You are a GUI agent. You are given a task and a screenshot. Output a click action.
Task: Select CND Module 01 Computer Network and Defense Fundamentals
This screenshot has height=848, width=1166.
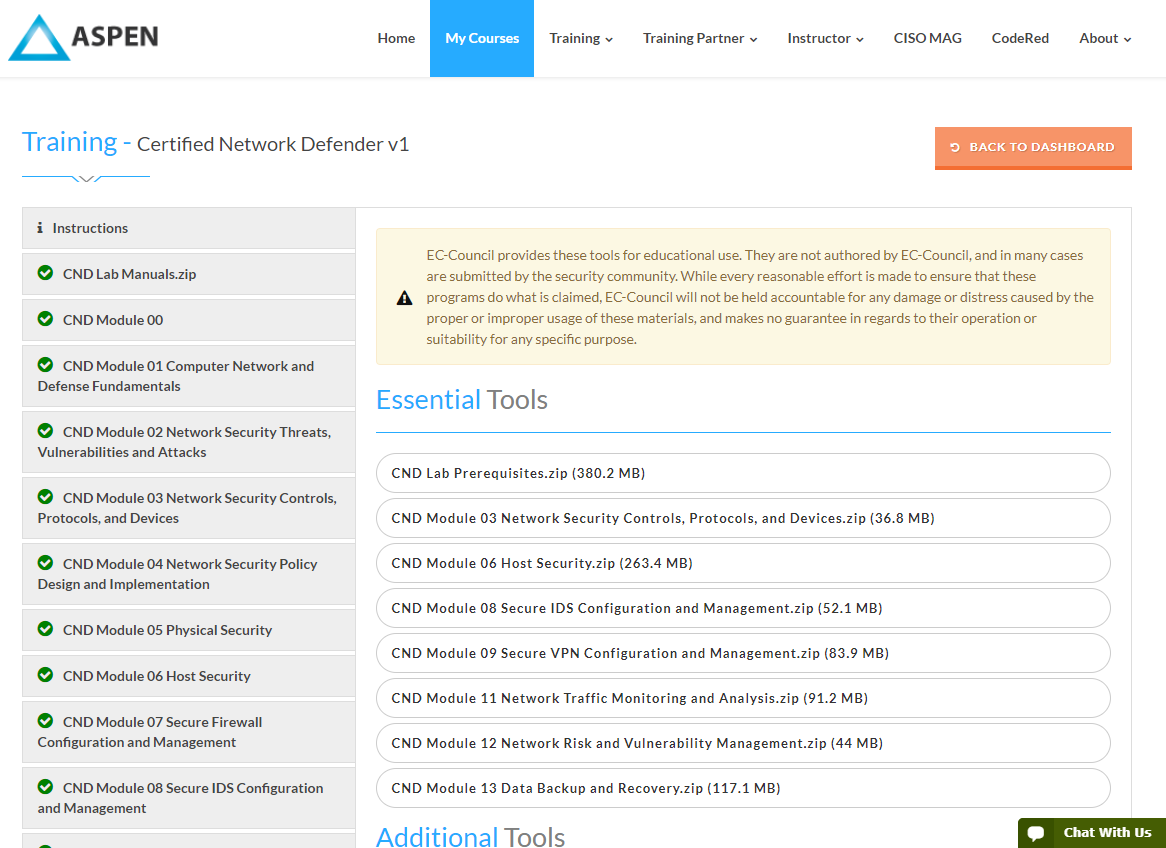189,376
